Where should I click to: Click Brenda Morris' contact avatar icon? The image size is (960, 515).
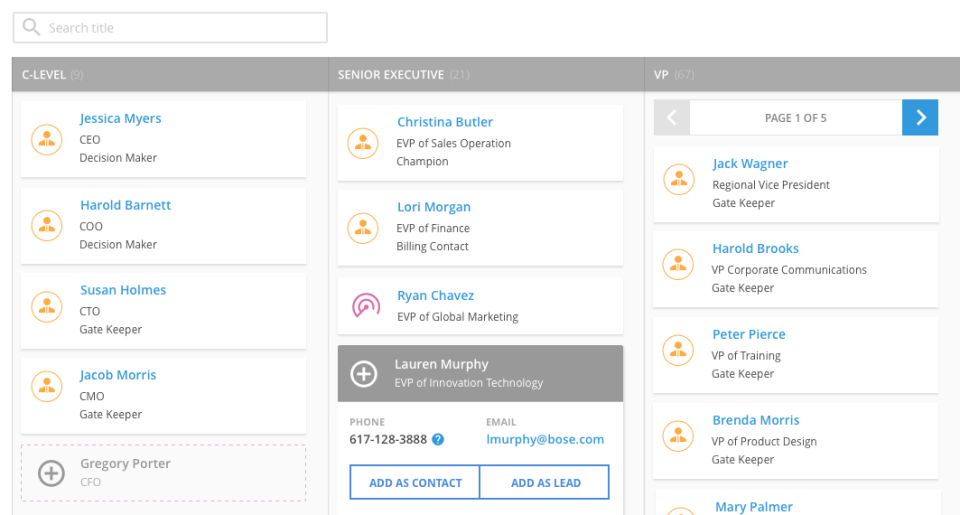click(678, 436)
